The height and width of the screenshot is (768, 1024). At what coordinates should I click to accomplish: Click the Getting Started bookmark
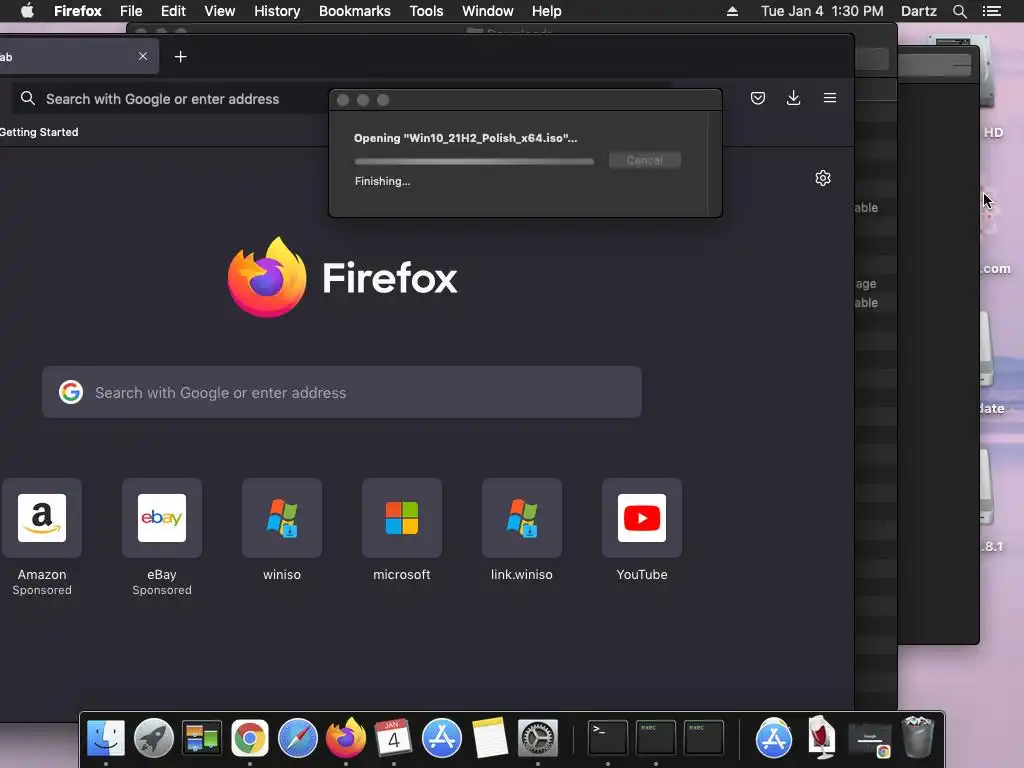click(39, 132)
